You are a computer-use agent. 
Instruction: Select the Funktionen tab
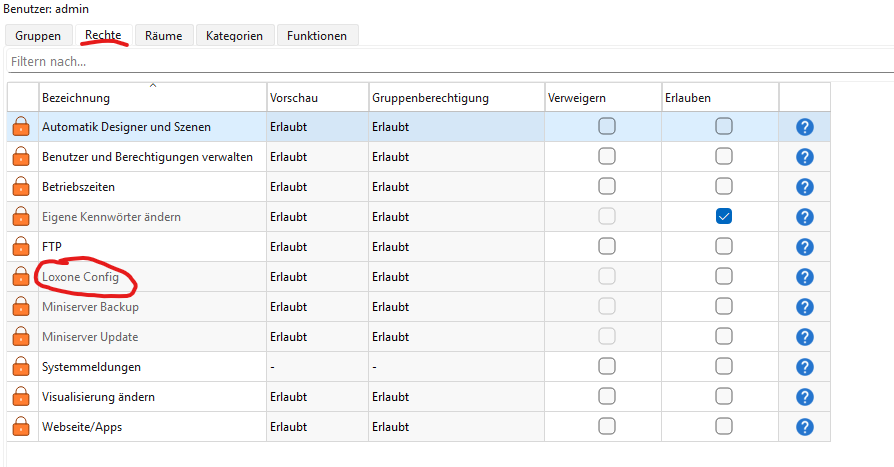coord(316,35)
